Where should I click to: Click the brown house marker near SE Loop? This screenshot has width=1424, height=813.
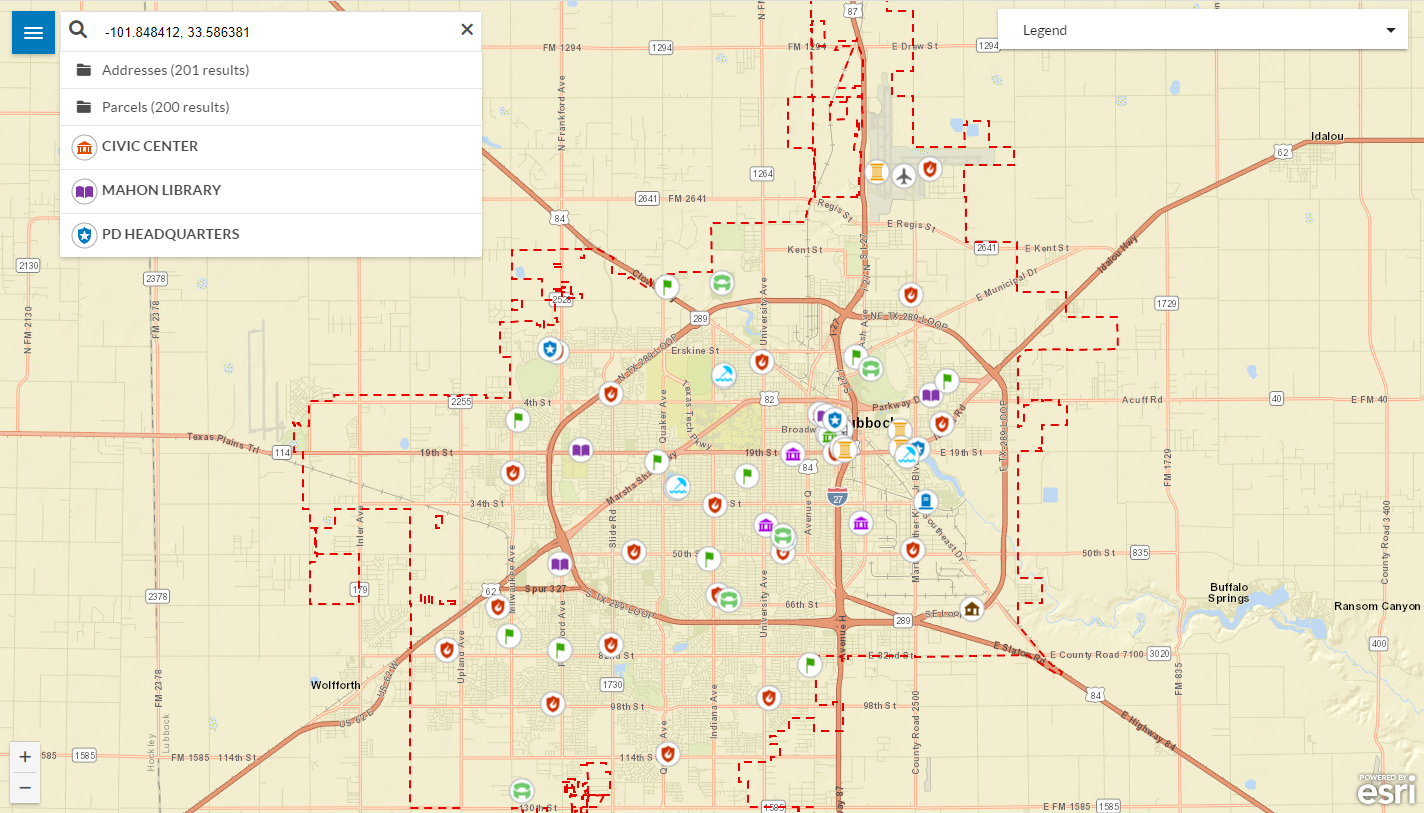pos(971,608)
